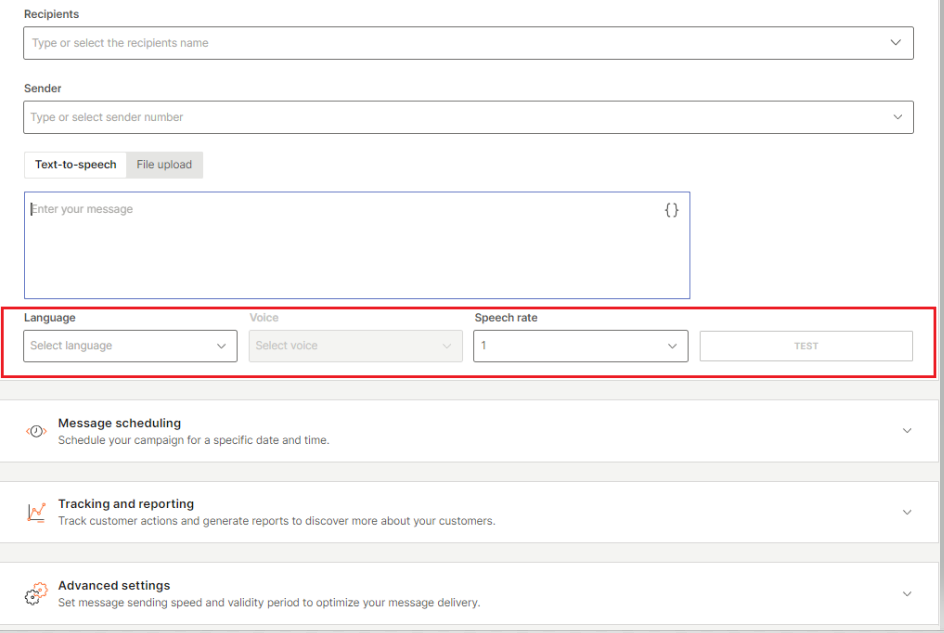944x633 pixels.
Task: Open the Sender number dropdown arrow
Action: [898, 117]
